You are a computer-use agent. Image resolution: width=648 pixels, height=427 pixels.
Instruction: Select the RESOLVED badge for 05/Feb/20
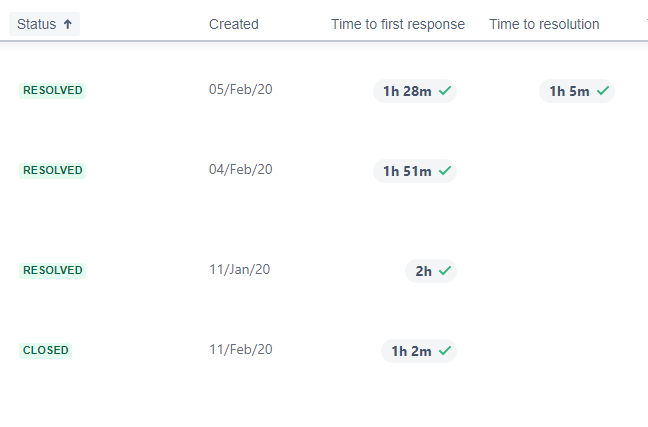[x=52, y=90]
